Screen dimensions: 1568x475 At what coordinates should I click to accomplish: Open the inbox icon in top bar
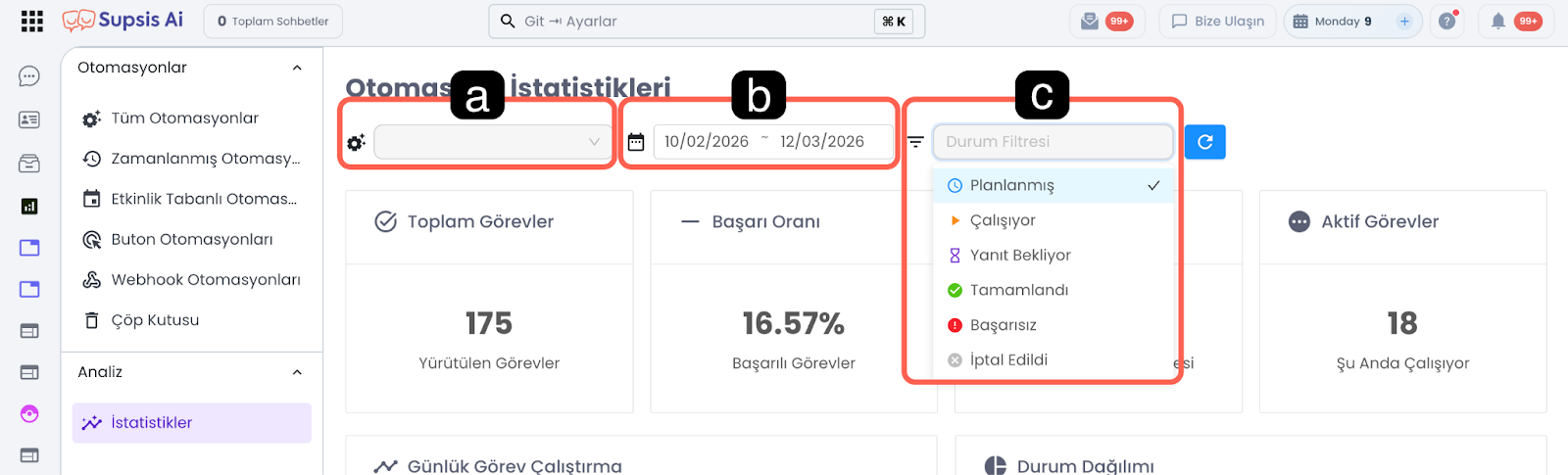click(1090, 21)
